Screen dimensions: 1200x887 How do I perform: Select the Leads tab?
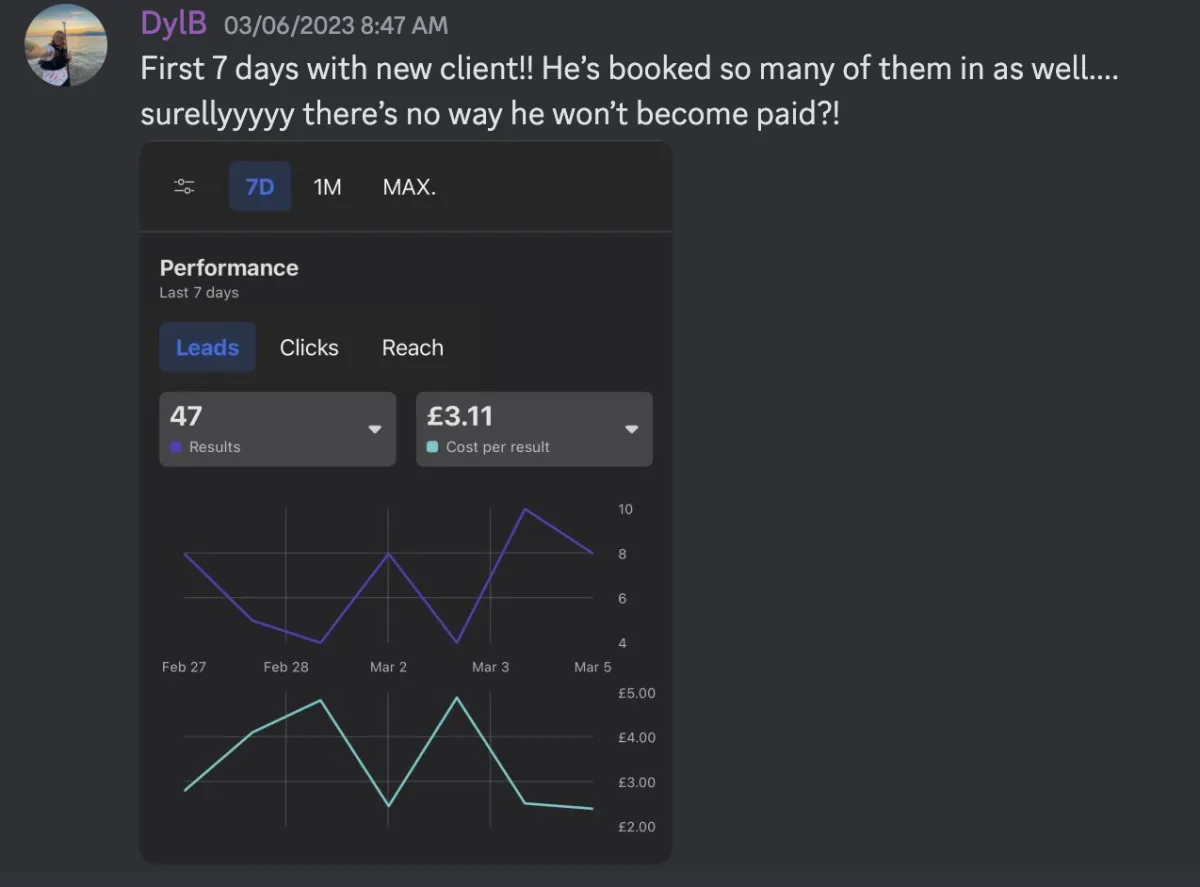coord(207,347)
